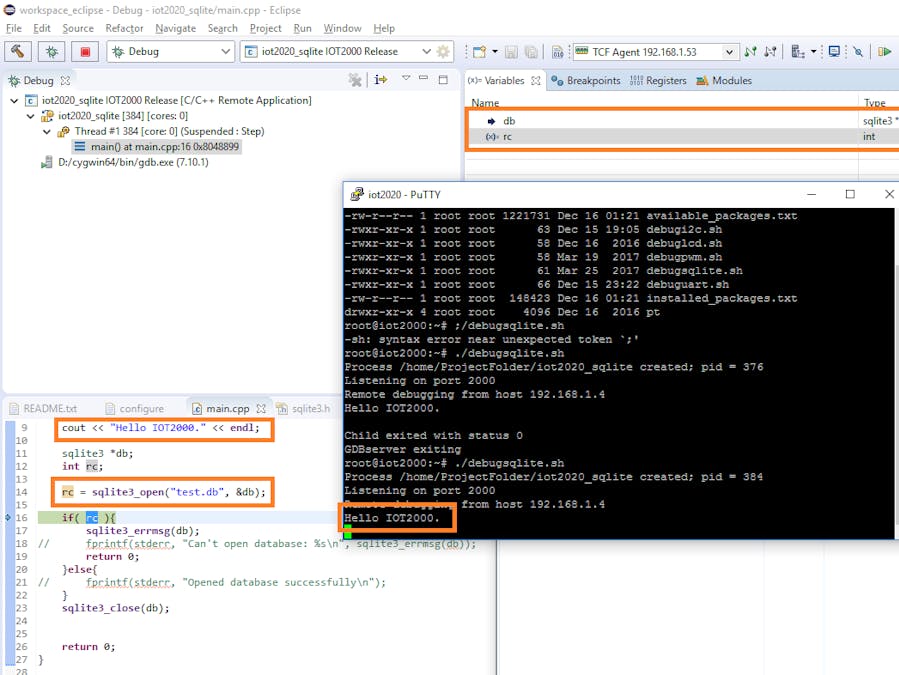
Task: Click the red Terminate icon in the toolbar
Action: click(x=87, y=51)
